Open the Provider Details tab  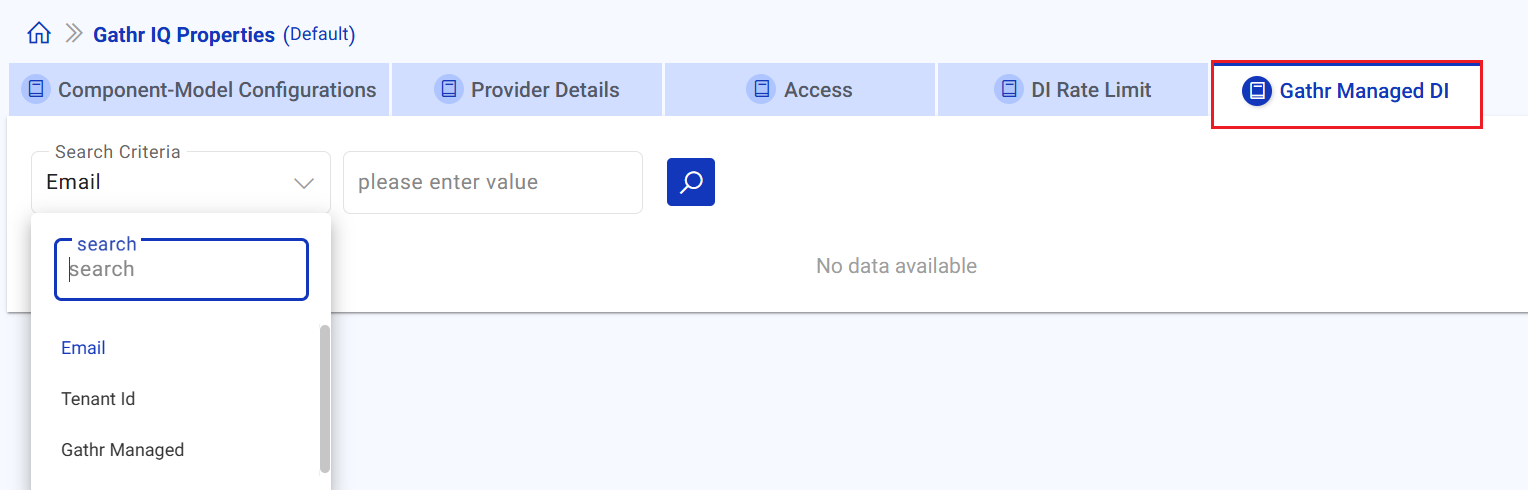(545, 90)
